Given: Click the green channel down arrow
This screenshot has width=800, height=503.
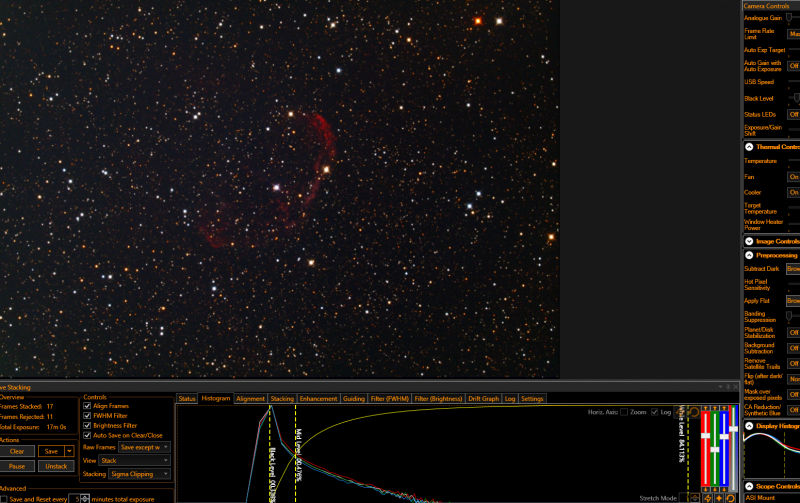Looking at the screenshot, I should pos(715,489).
